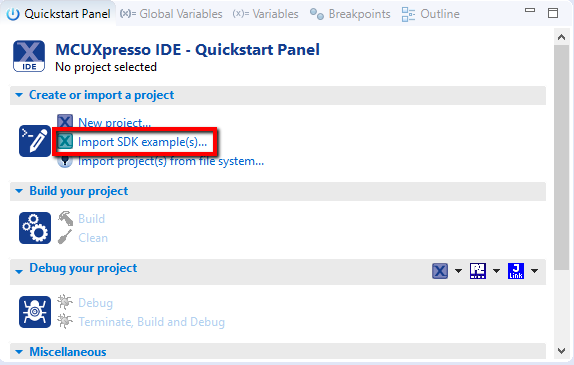
Task: Click the debug bug target icon
Action: coord(35,312)
